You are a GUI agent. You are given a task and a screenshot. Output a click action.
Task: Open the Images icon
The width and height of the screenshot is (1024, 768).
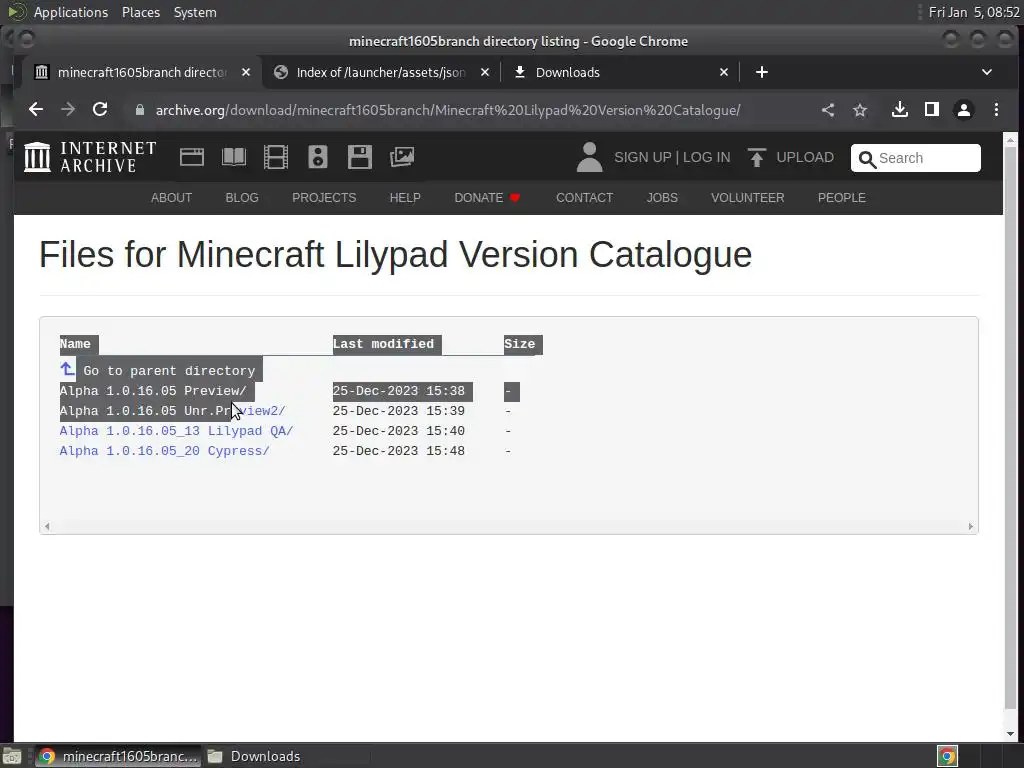click(402, 157)
